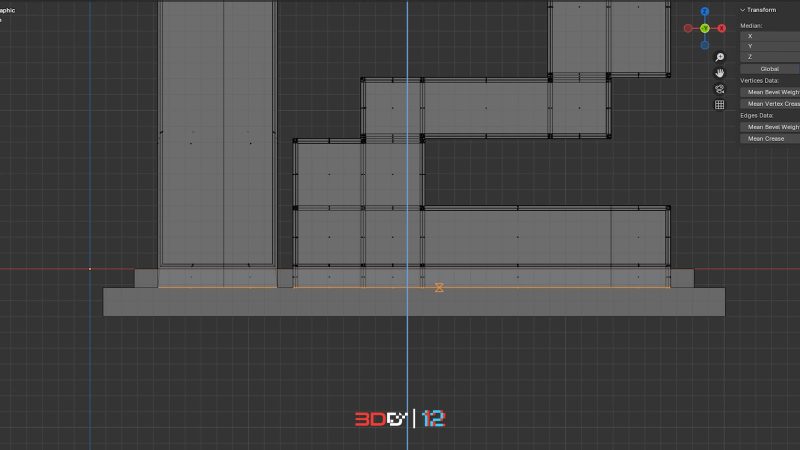Click the Mean Vertex Crease slider
Viewport: 800px width, 450px height.
click(x=770, y=103)
